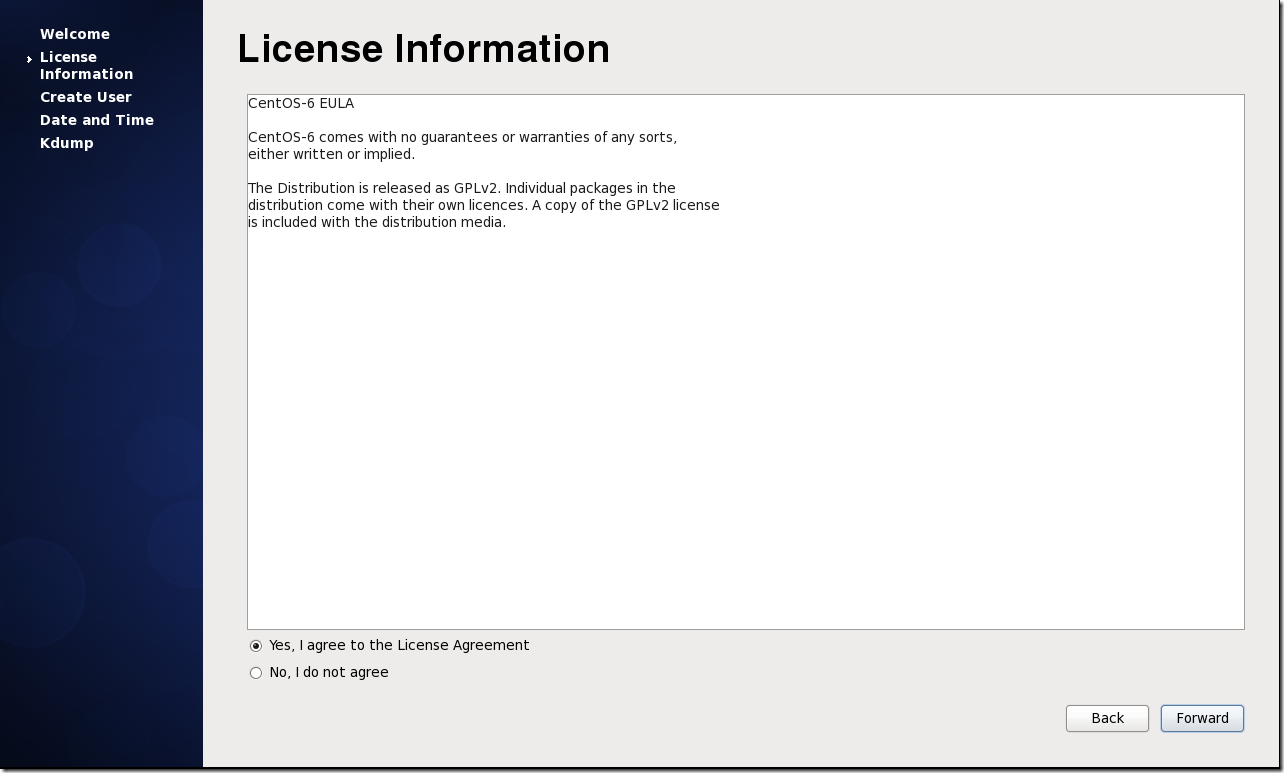Viewport: 1284px width, 773px height.
Task: Click the arrow marker beside License Information
Action: pyautogui.click(x=30, y=60)
